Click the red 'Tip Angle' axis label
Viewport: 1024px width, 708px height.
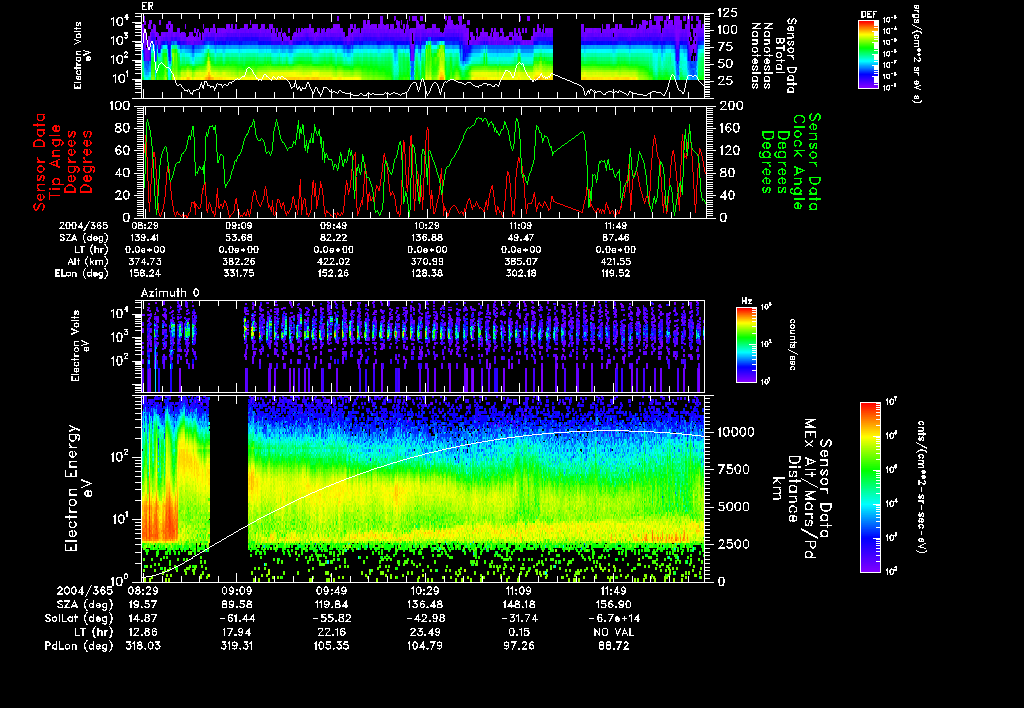pyautogui.click(x=56, y=162)
